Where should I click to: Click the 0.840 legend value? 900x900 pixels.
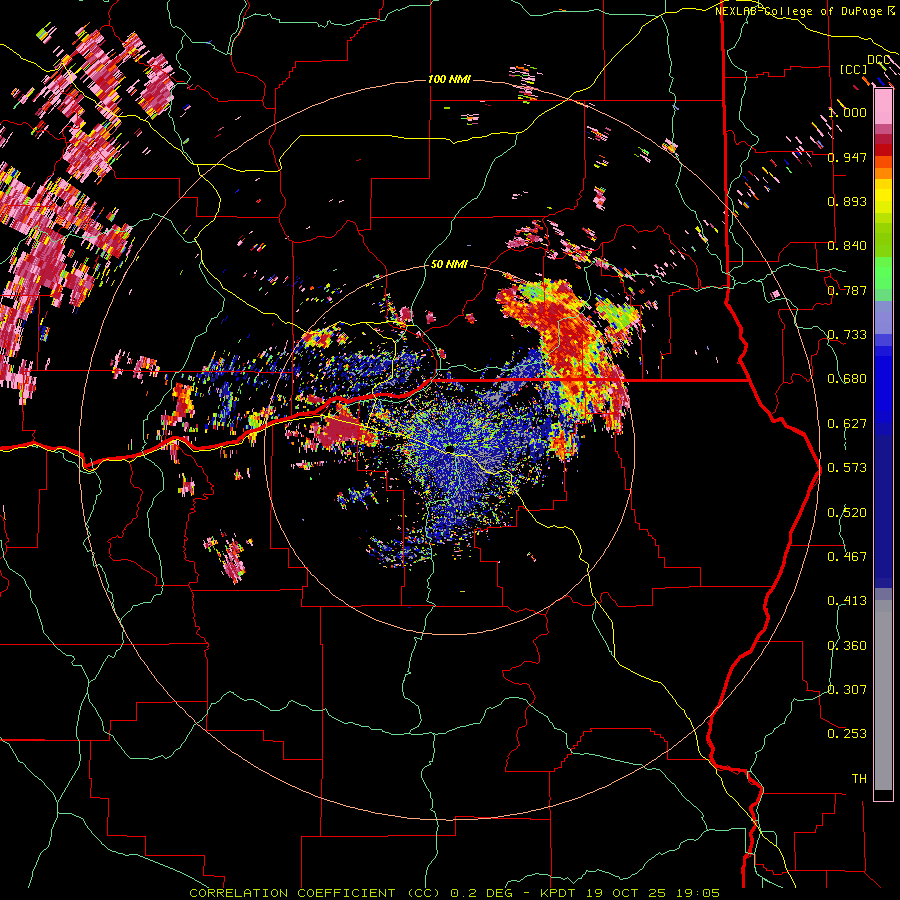point(847,246)
